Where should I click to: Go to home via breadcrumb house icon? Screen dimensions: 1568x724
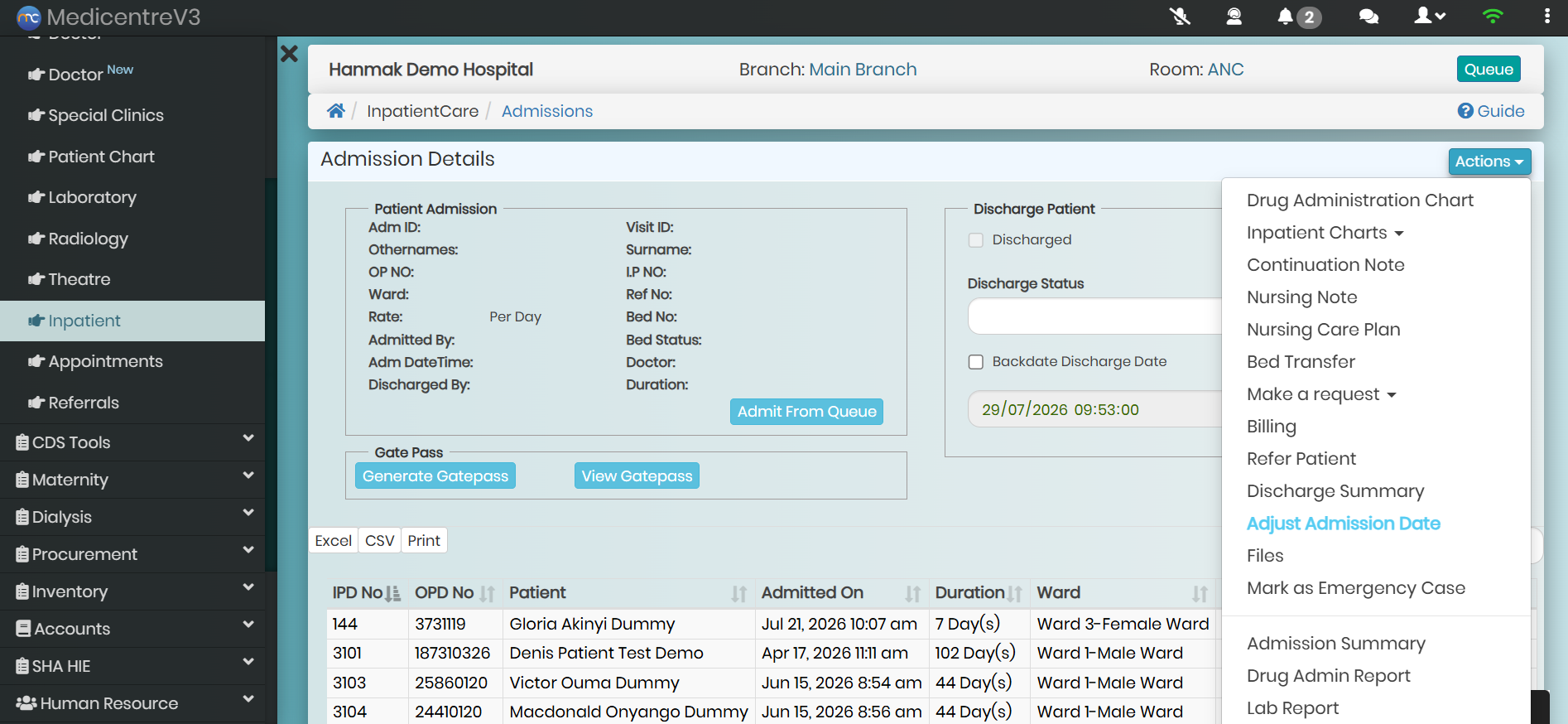point(335,111)
